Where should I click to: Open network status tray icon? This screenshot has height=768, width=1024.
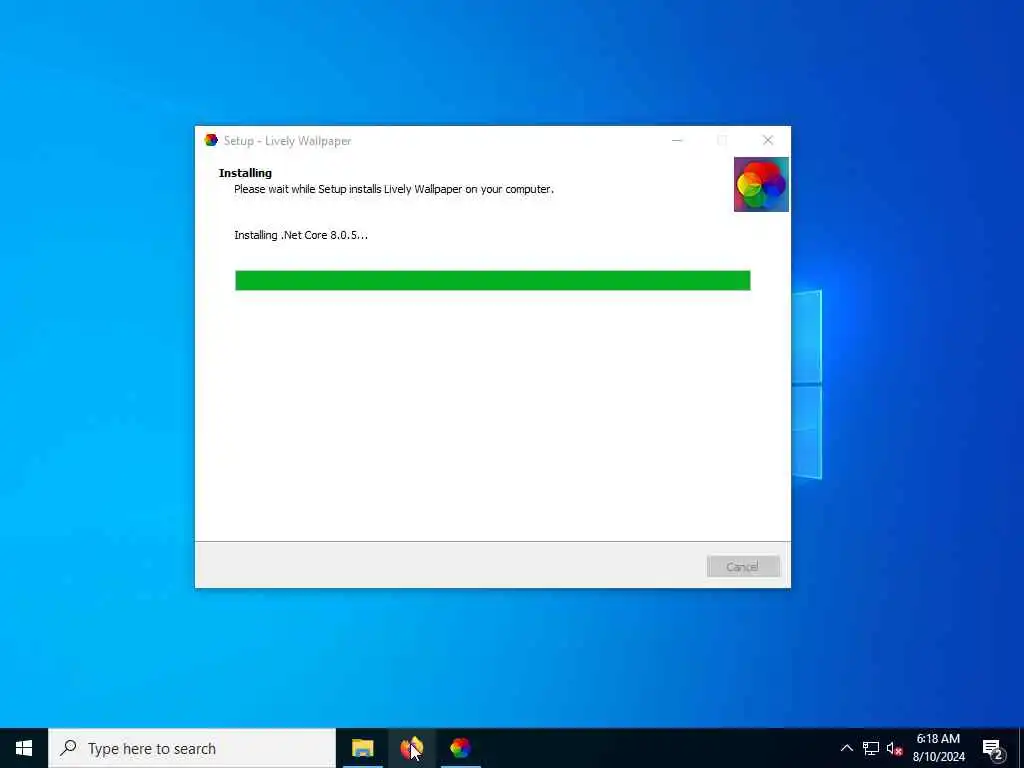pyautogui.click(x=871, y=748)
